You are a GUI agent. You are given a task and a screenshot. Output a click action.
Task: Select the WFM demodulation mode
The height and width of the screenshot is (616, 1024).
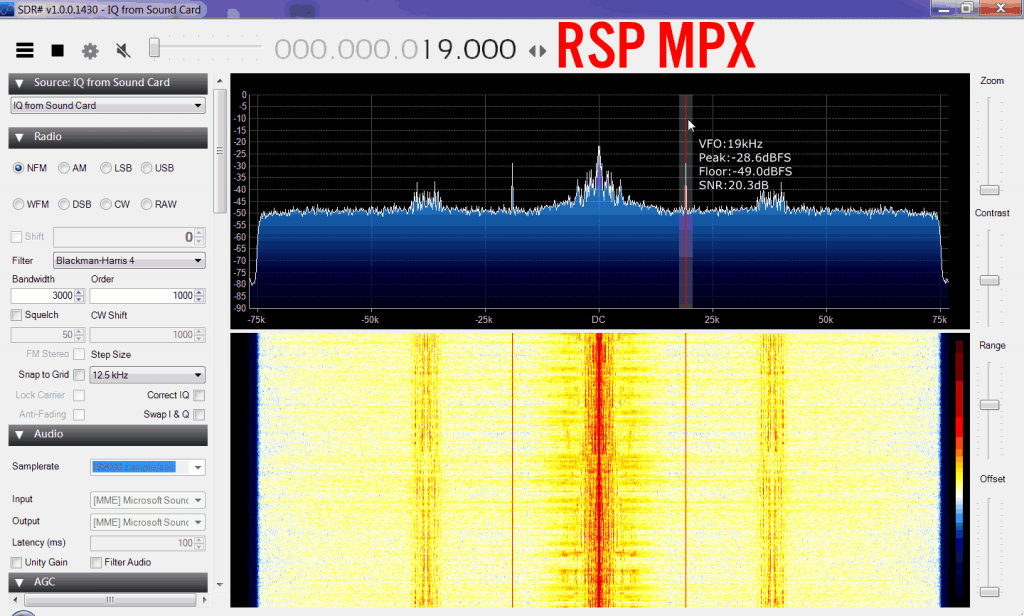19,204
